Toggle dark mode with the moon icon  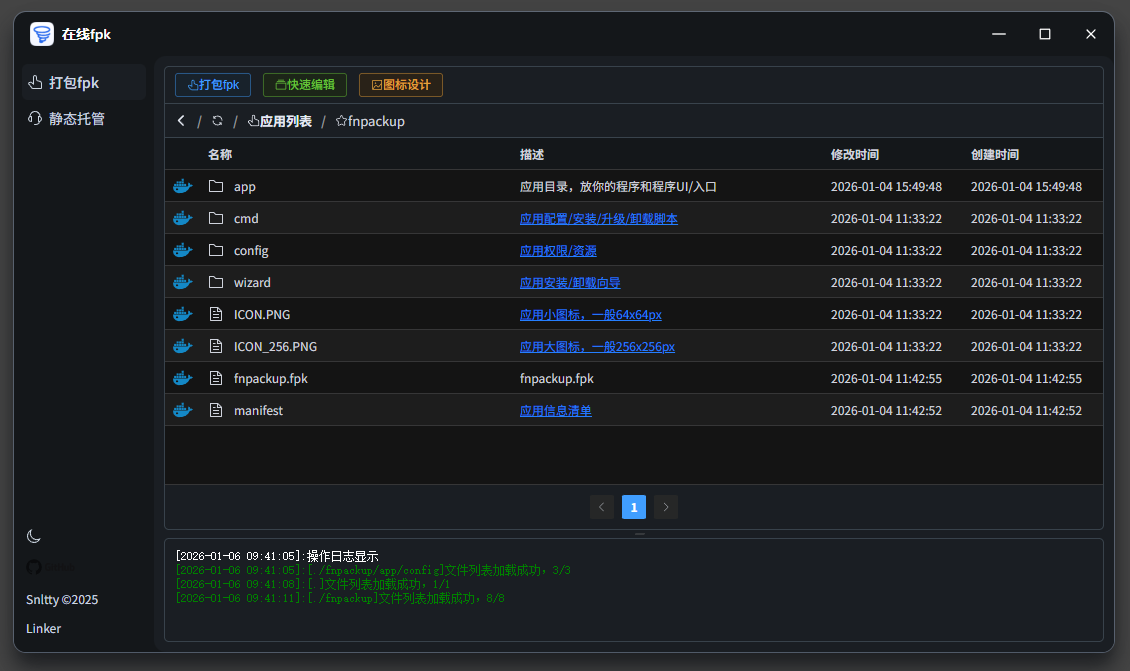33,536
